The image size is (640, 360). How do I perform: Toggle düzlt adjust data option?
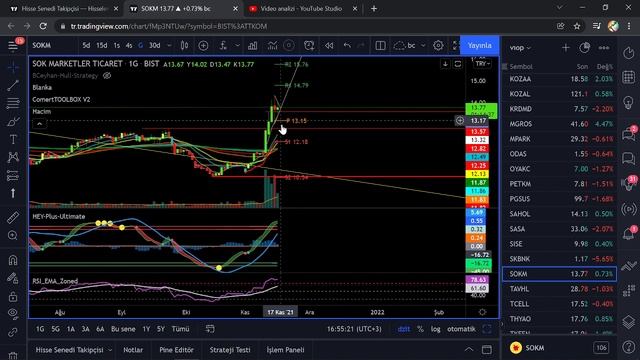(404, 329)
